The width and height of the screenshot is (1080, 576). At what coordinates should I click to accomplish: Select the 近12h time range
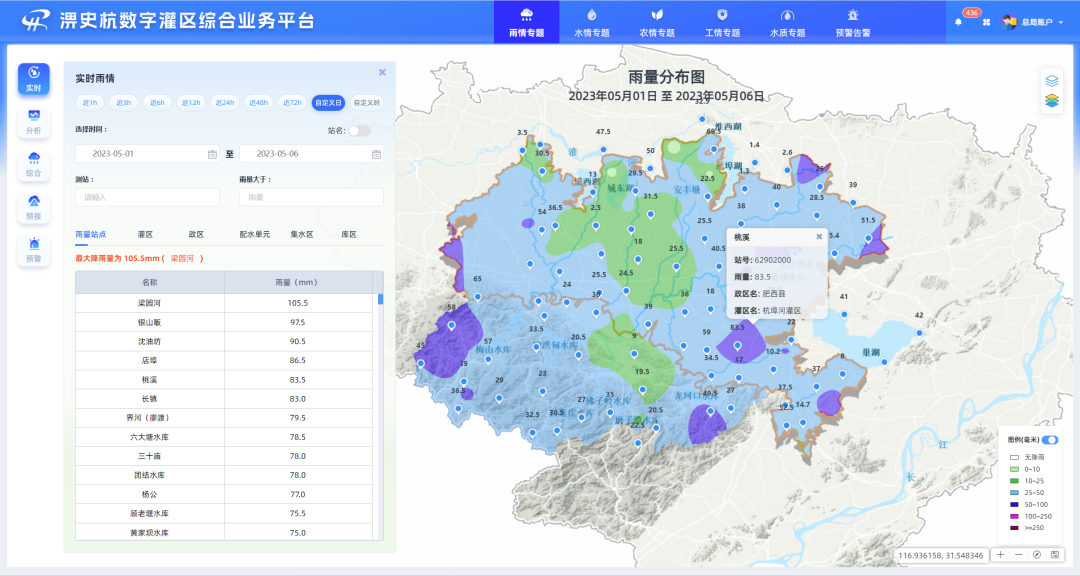[191, 103]
